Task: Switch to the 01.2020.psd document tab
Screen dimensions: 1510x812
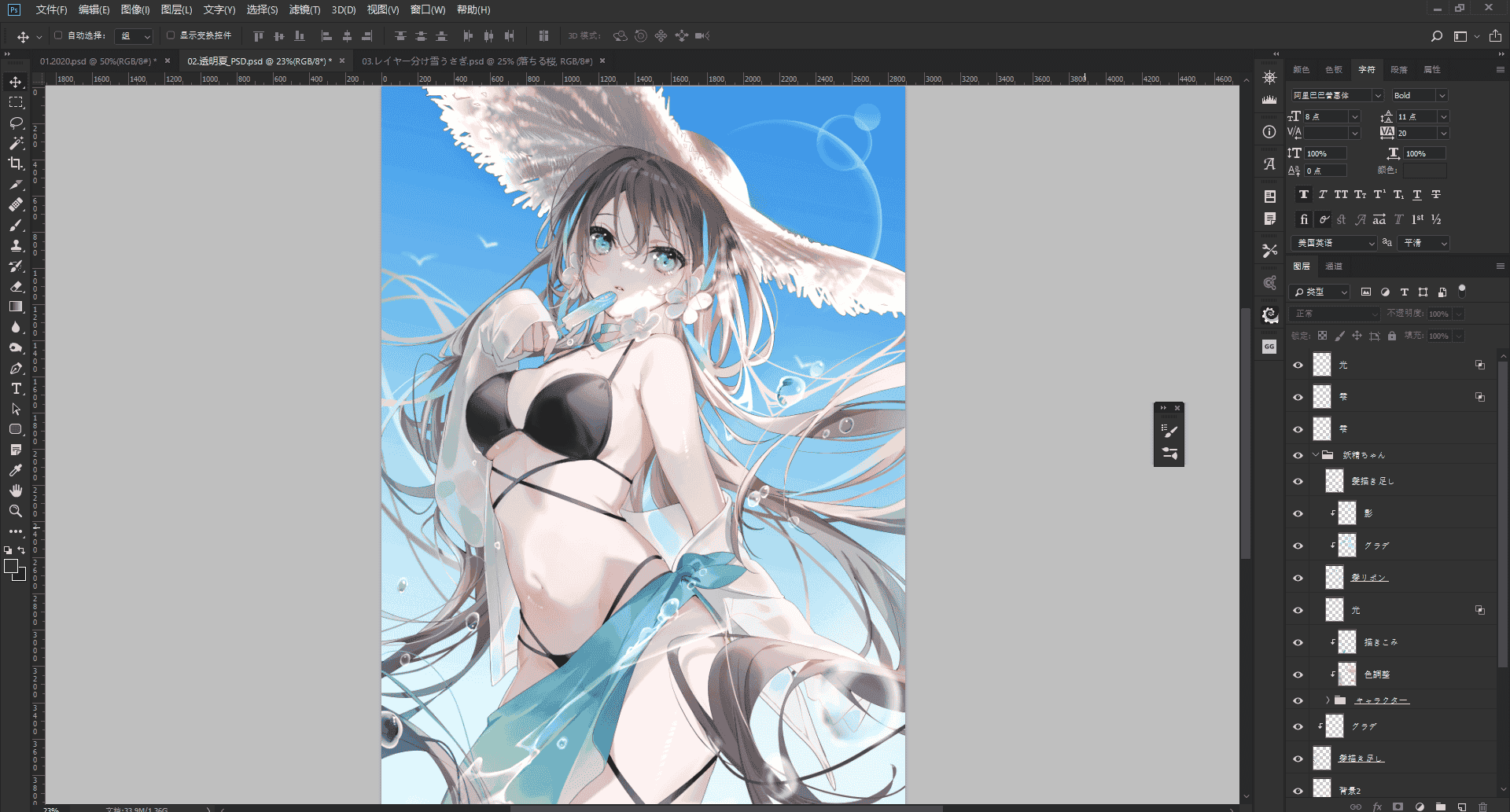Action: point(98,61)
